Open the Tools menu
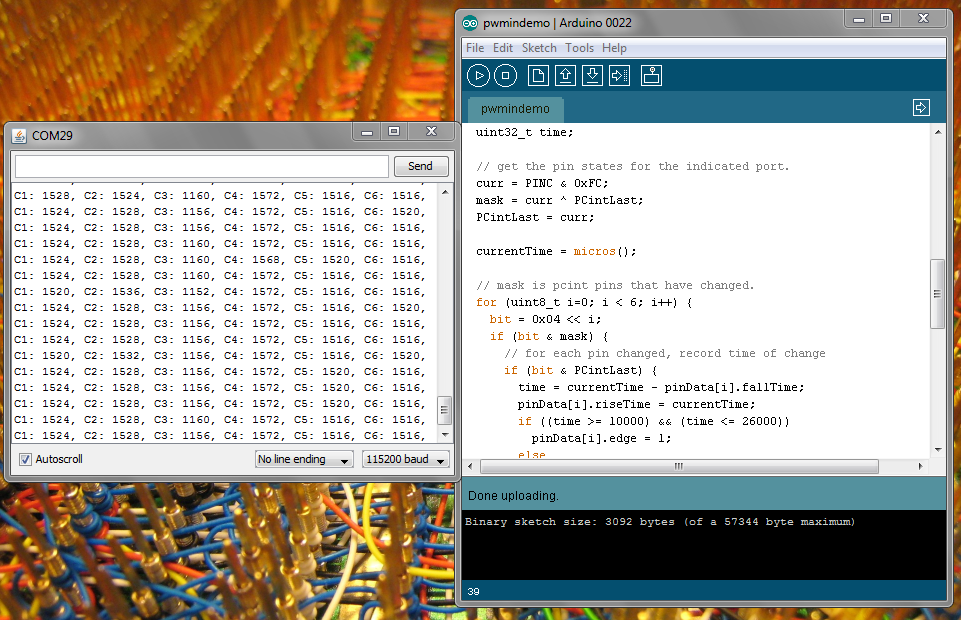 click(579, 48)
